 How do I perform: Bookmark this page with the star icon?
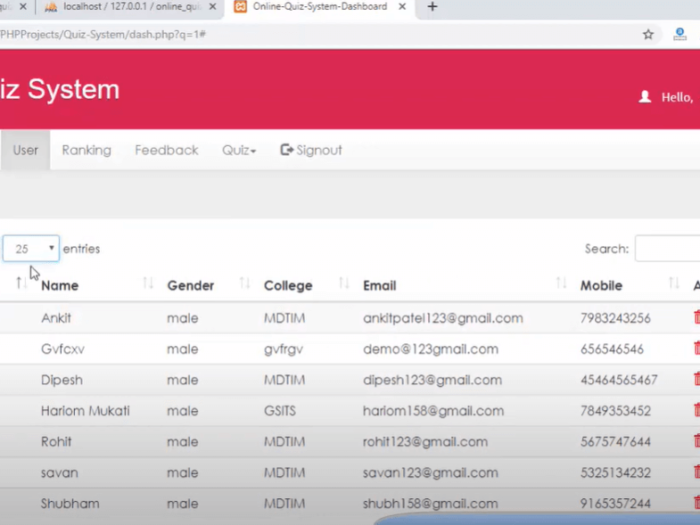point(648,34)
